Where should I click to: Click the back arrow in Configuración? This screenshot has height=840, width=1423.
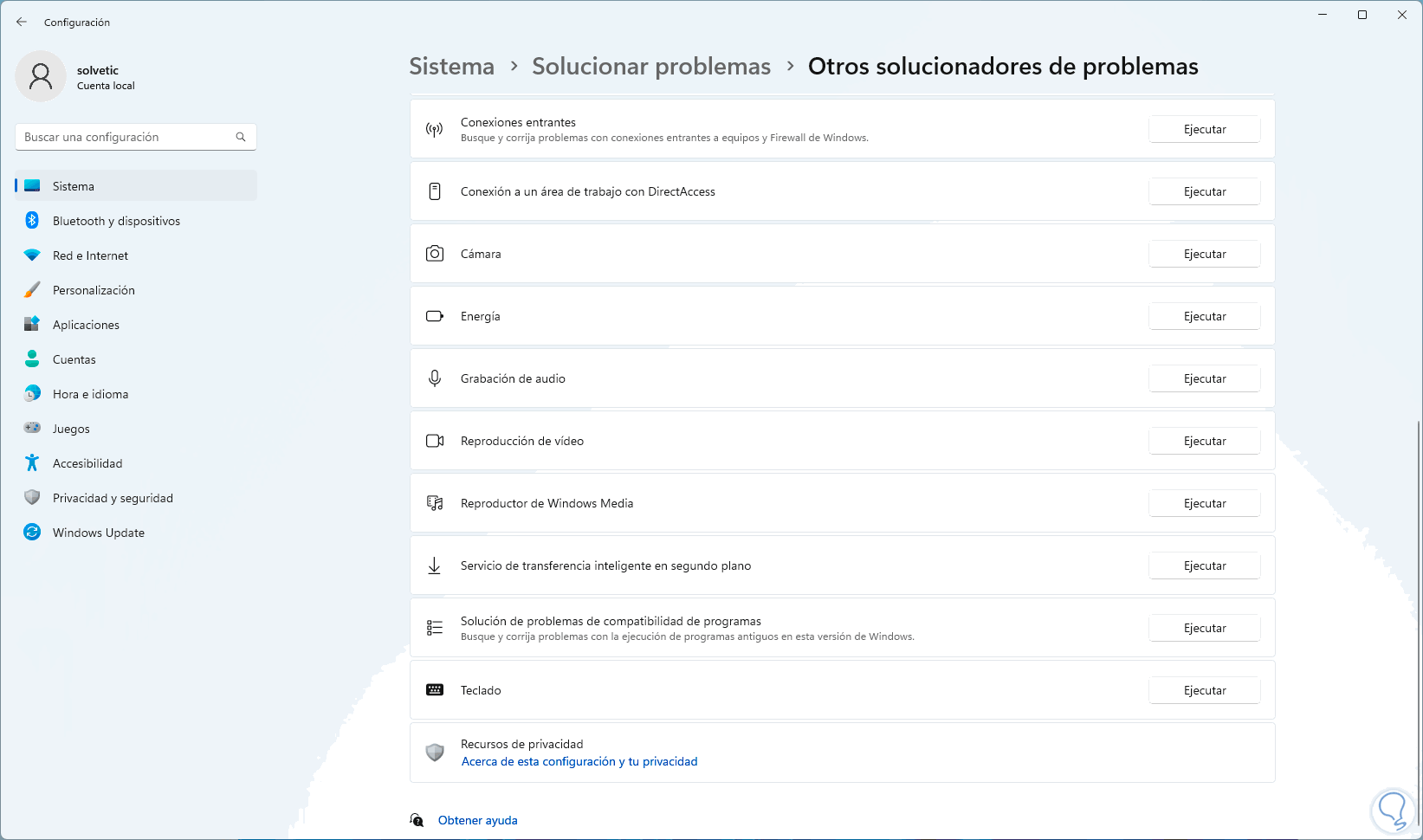[x=22, y=22]
